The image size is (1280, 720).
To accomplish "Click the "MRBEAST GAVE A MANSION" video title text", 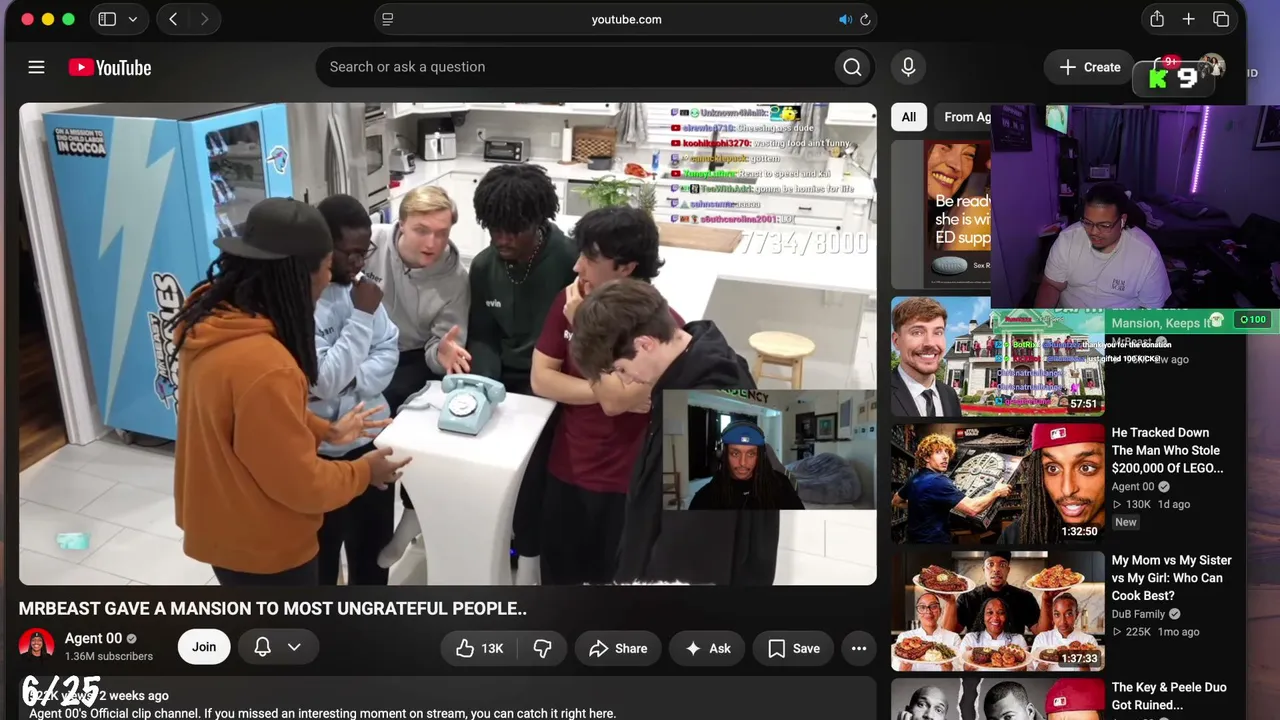I will 273,608.
